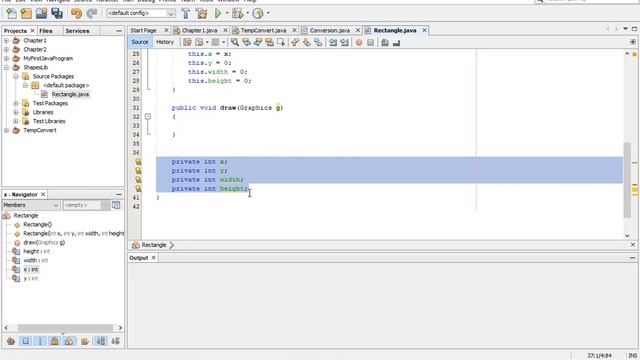Open the empty filter dropdown in Navigator
The width and height of the screenshot is (640, 360).
click(x=86, y=205)
